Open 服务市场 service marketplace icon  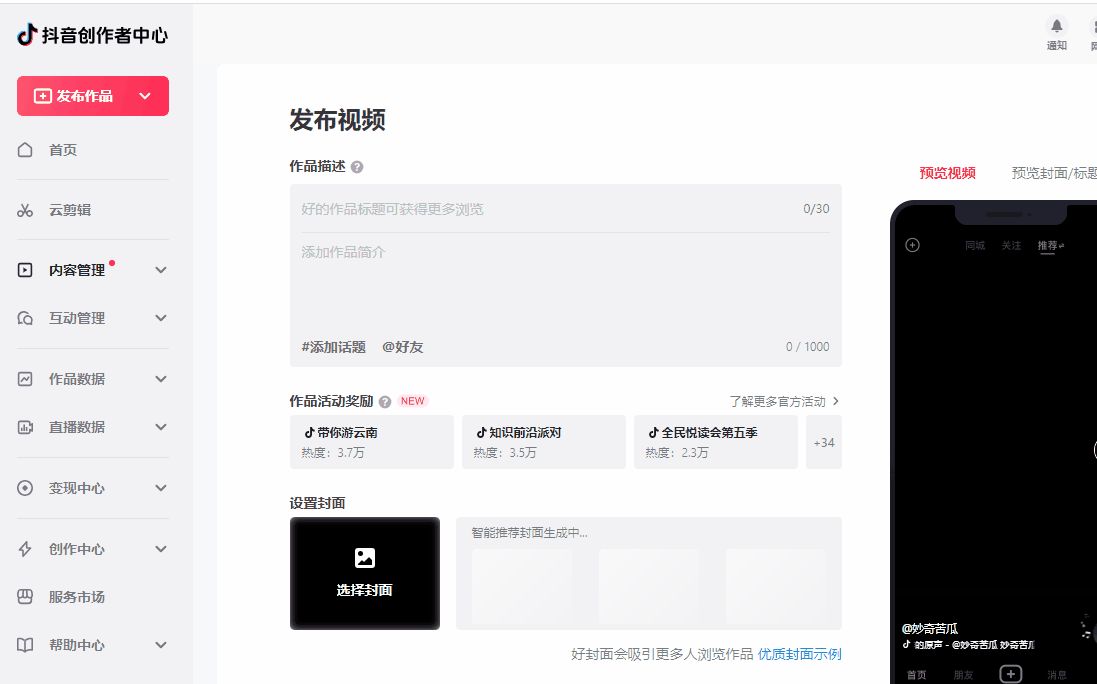23,596
